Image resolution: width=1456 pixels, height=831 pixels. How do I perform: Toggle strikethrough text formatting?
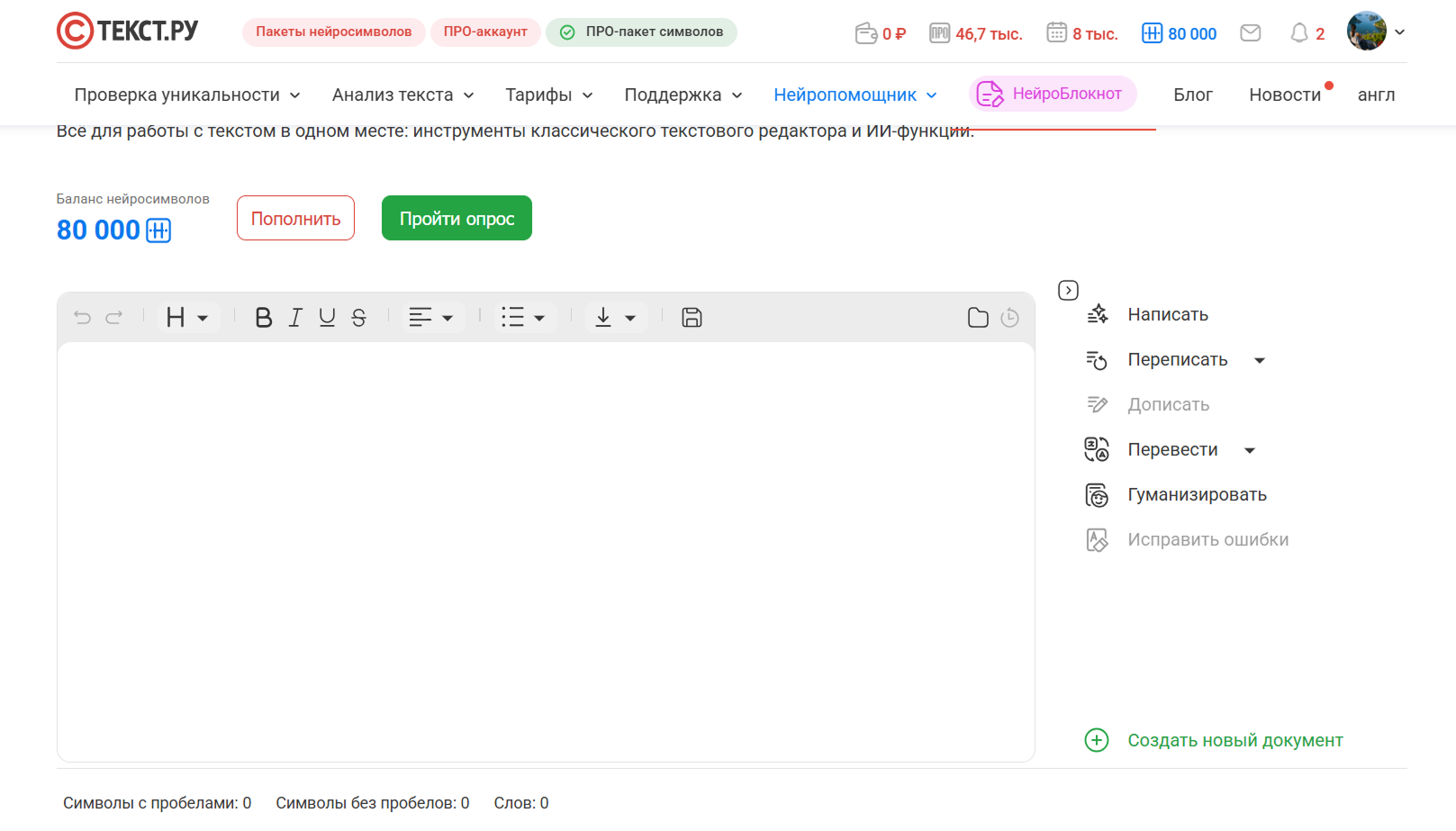(x=358, y=317)
